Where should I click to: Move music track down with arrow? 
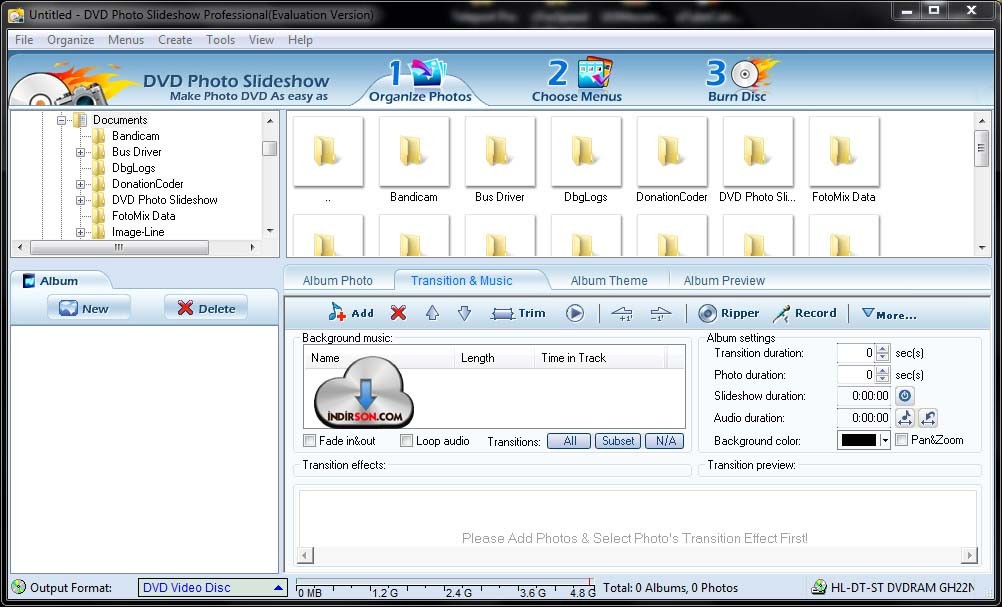coord(465,312)
